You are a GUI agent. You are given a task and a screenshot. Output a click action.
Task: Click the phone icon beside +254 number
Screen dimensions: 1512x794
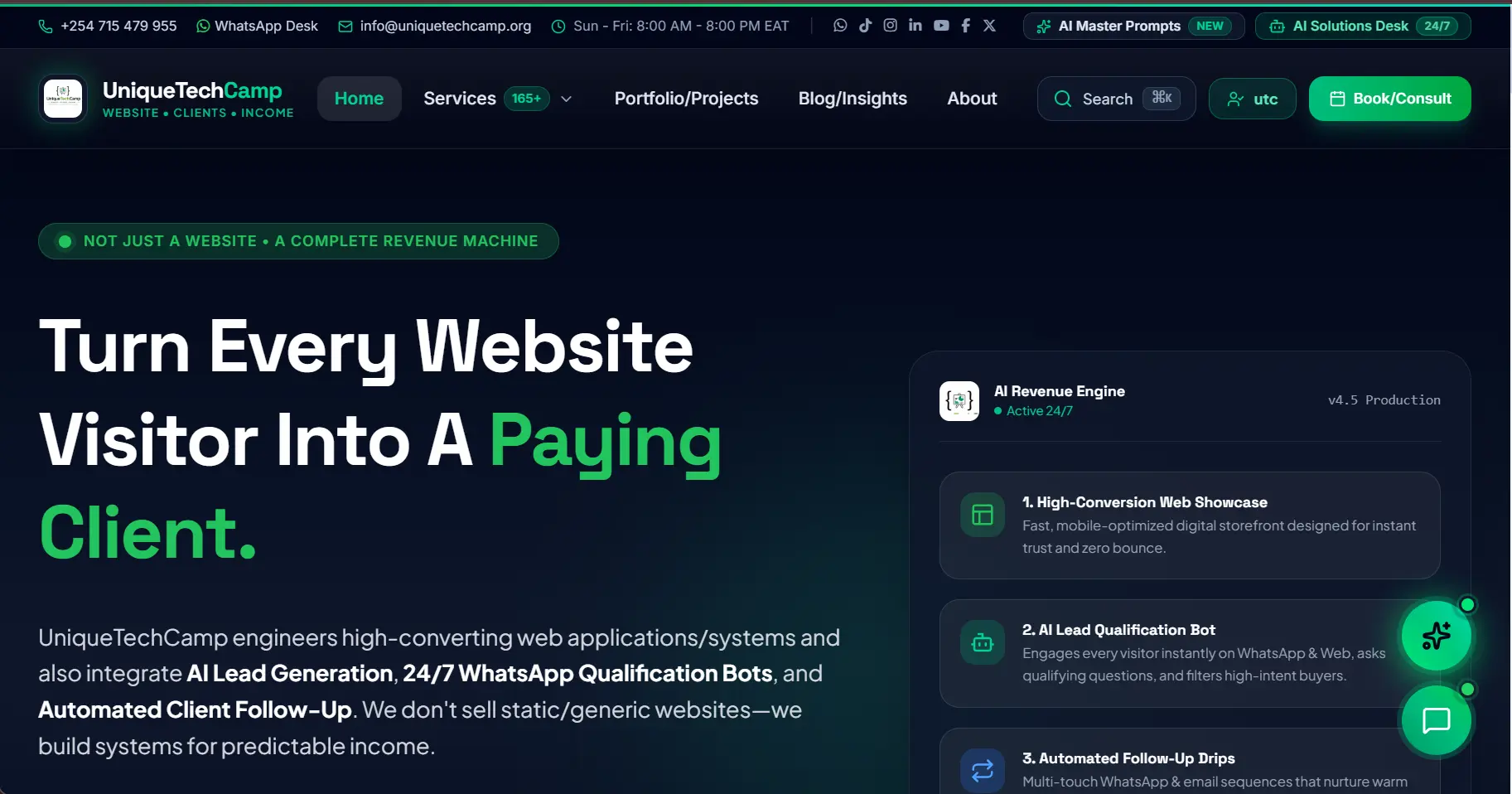(x=46, y=27)
